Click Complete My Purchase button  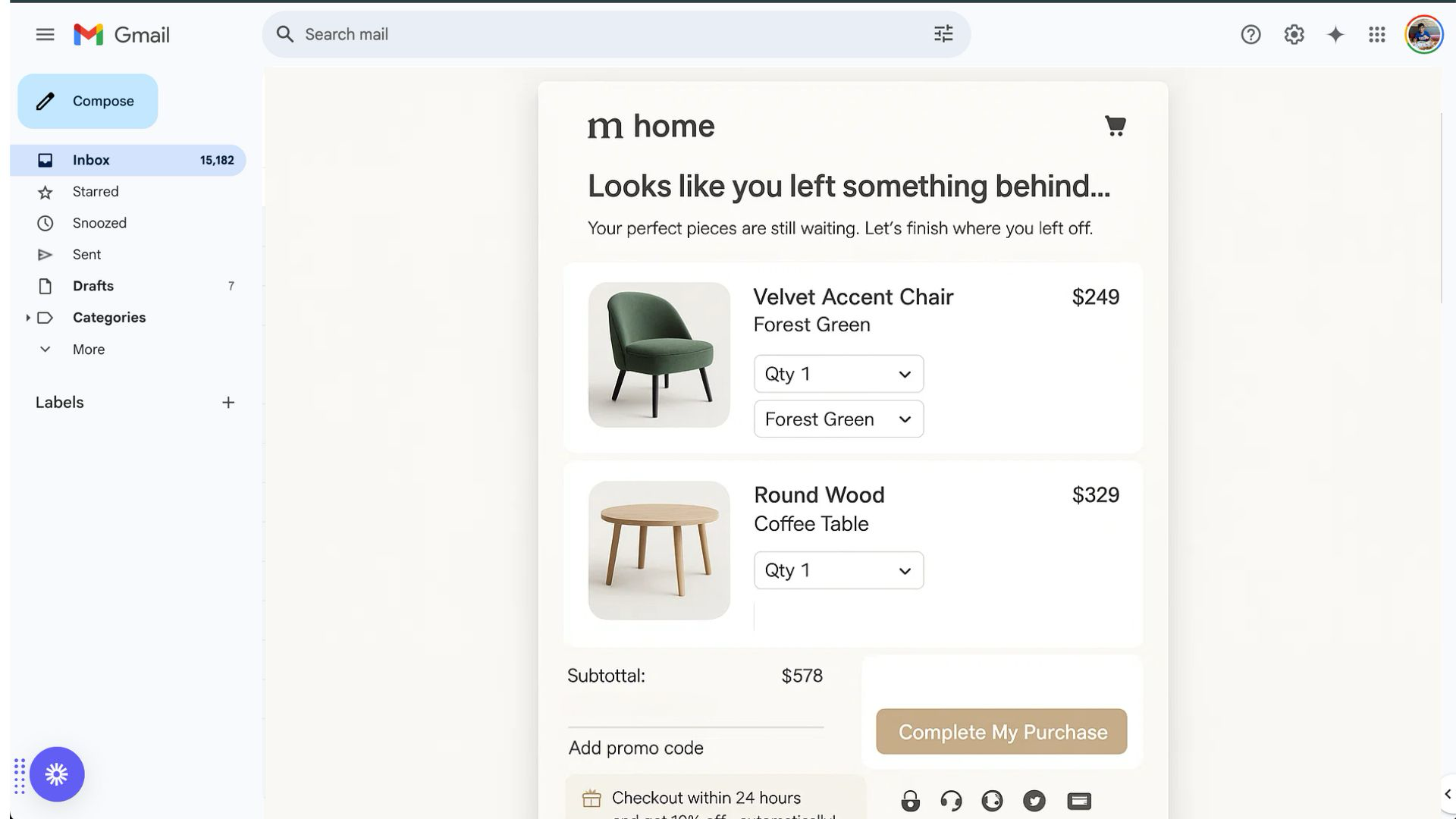click(x=1001, y=732)
